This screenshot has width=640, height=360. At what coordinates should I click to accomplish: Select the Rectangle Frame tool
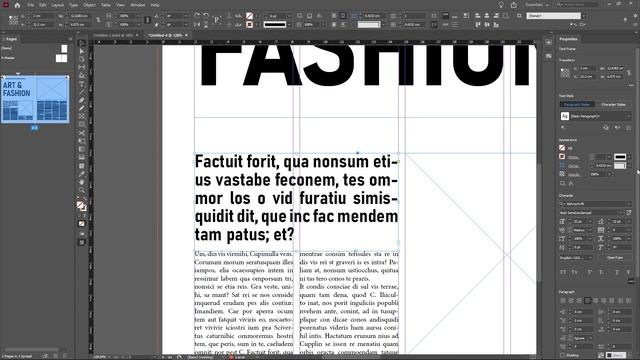(82, 117)
